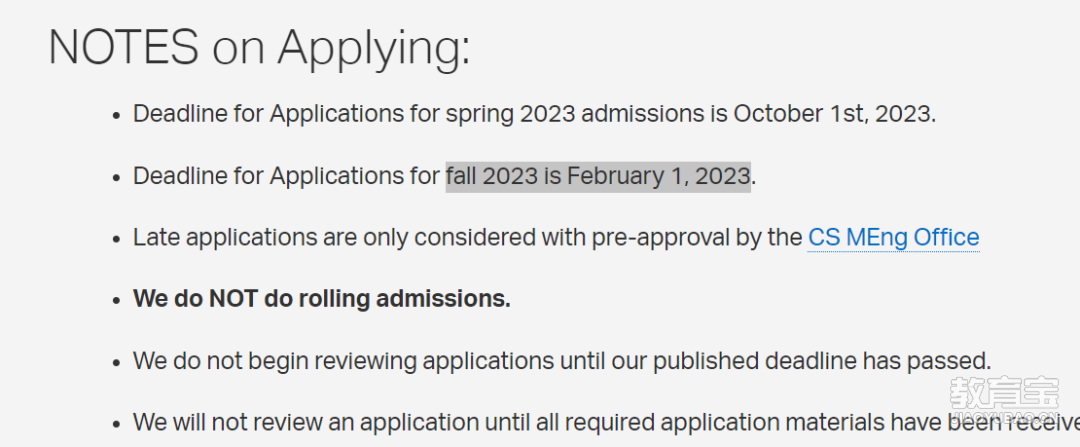Select the spring 2023 admissions deadline line
Viewport: 1080px width, 447px height.
point(534,114)
